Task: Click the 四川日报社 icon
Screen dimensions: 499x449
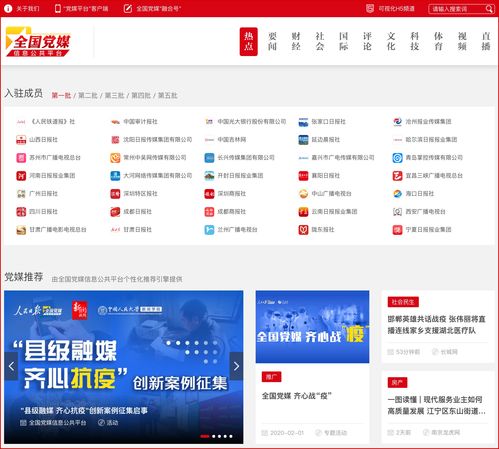Action: tap(21, 212)
